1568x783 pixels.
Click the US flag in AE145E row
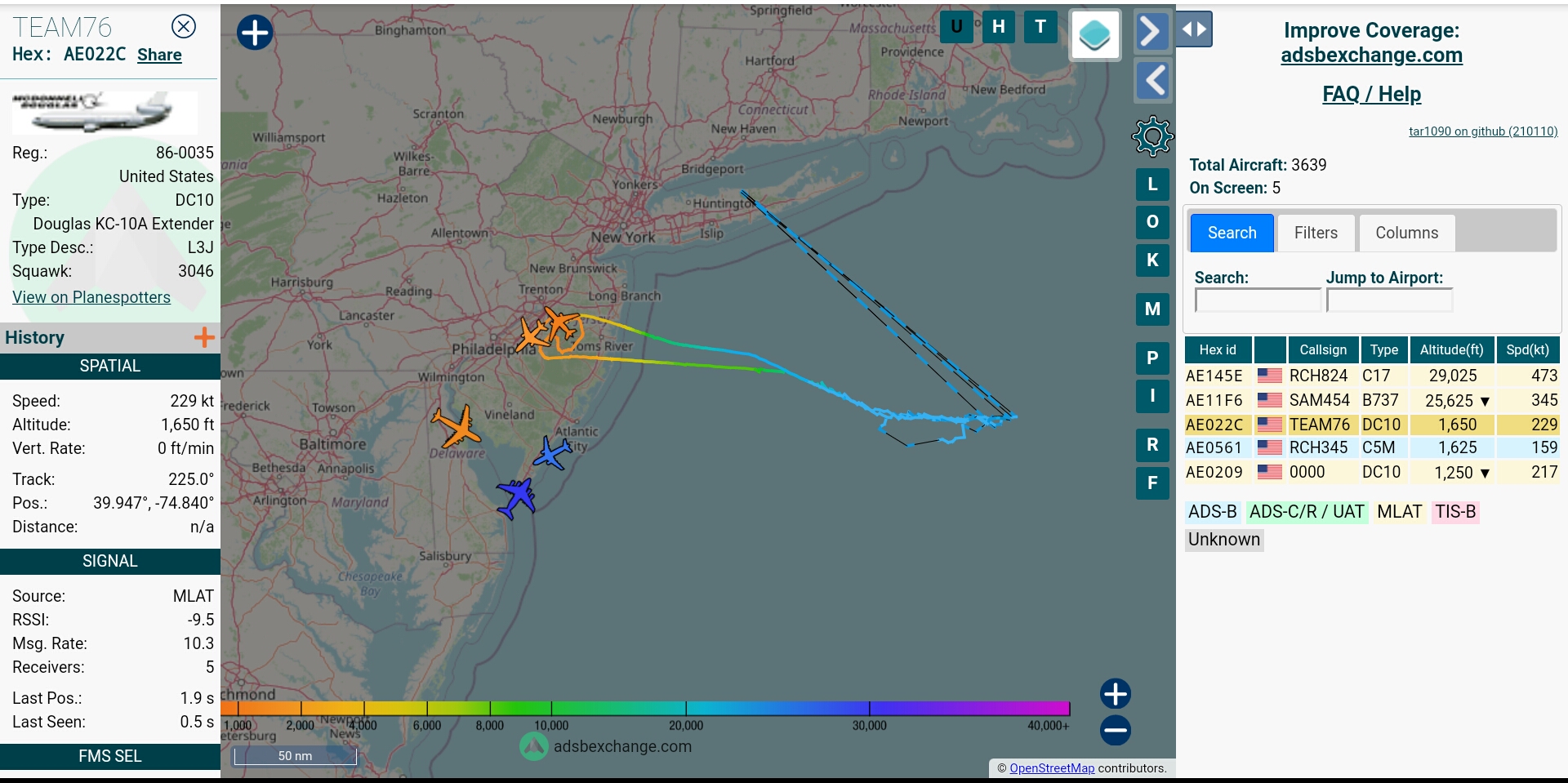click(x=1269, y=376)
